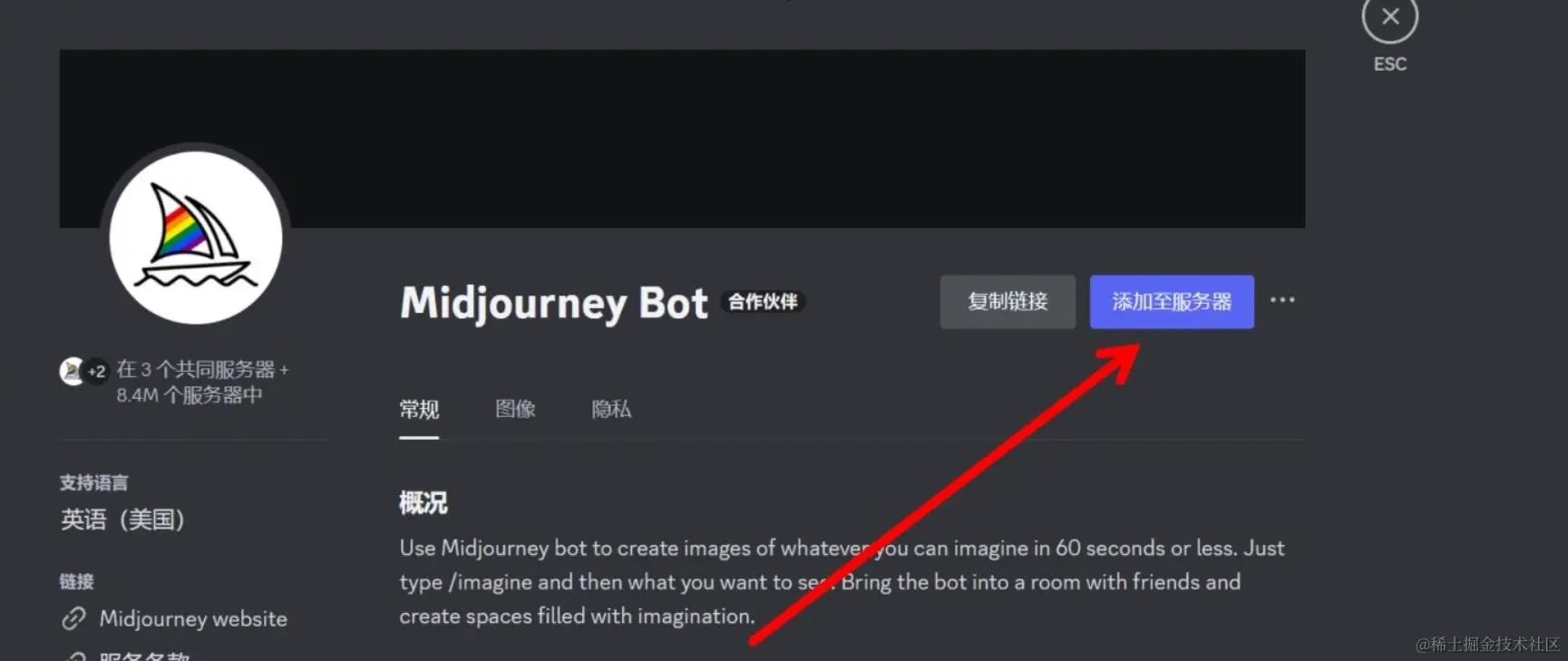Click the 支持语言 label
The image size is (1568, 661).
[94, 483]
